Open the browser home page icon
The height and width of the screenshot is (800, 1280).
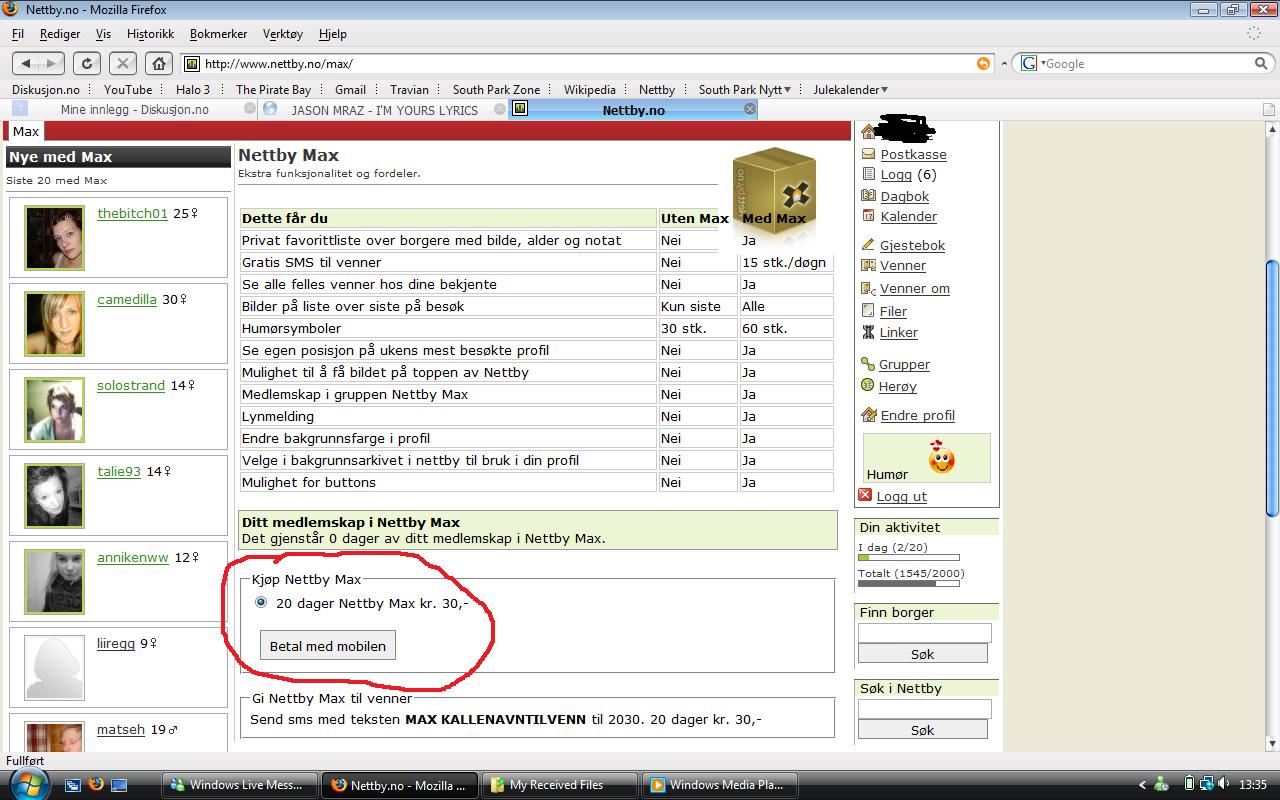pyautogui.click(x=158, y=63)
